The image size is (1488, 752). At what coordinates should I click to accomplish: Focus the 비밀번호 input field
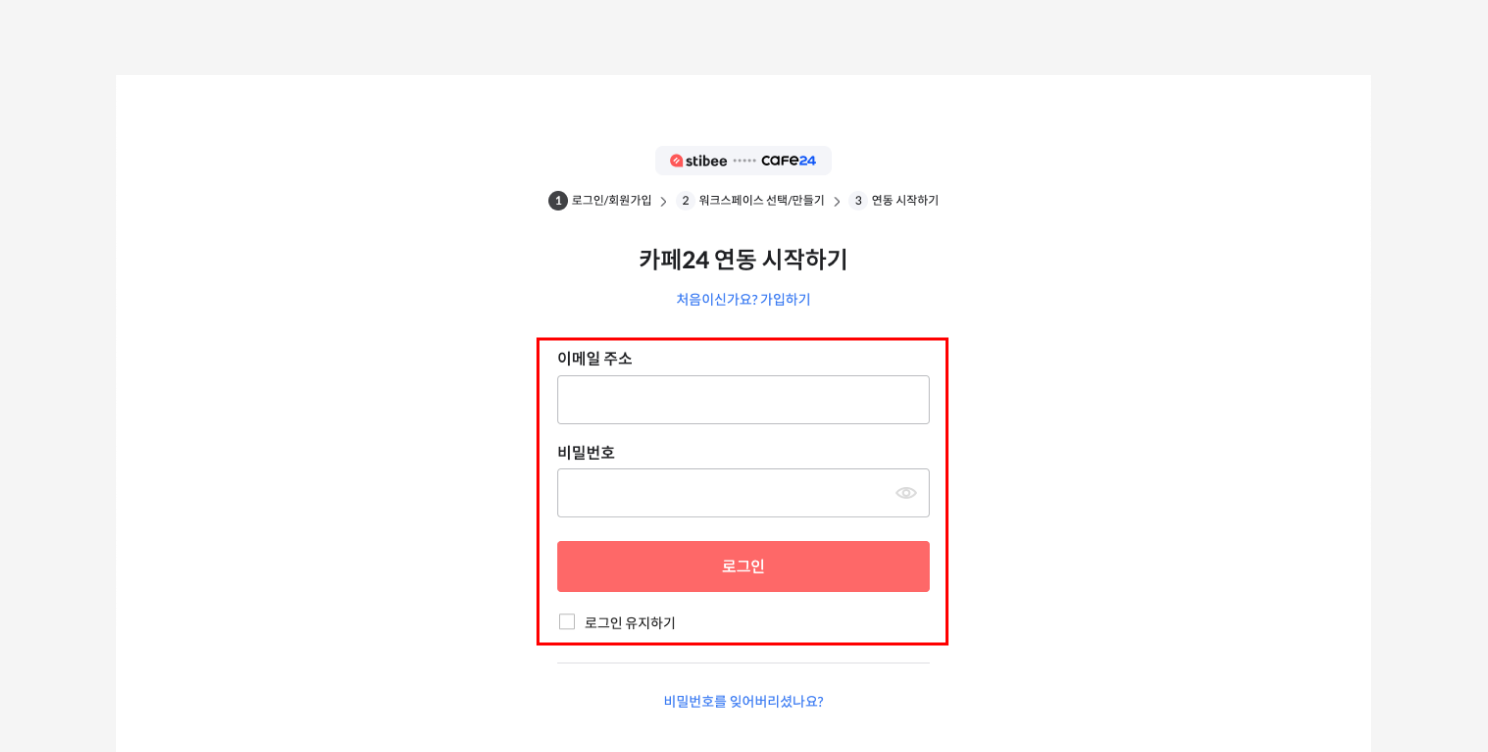(x=743, y=493)
